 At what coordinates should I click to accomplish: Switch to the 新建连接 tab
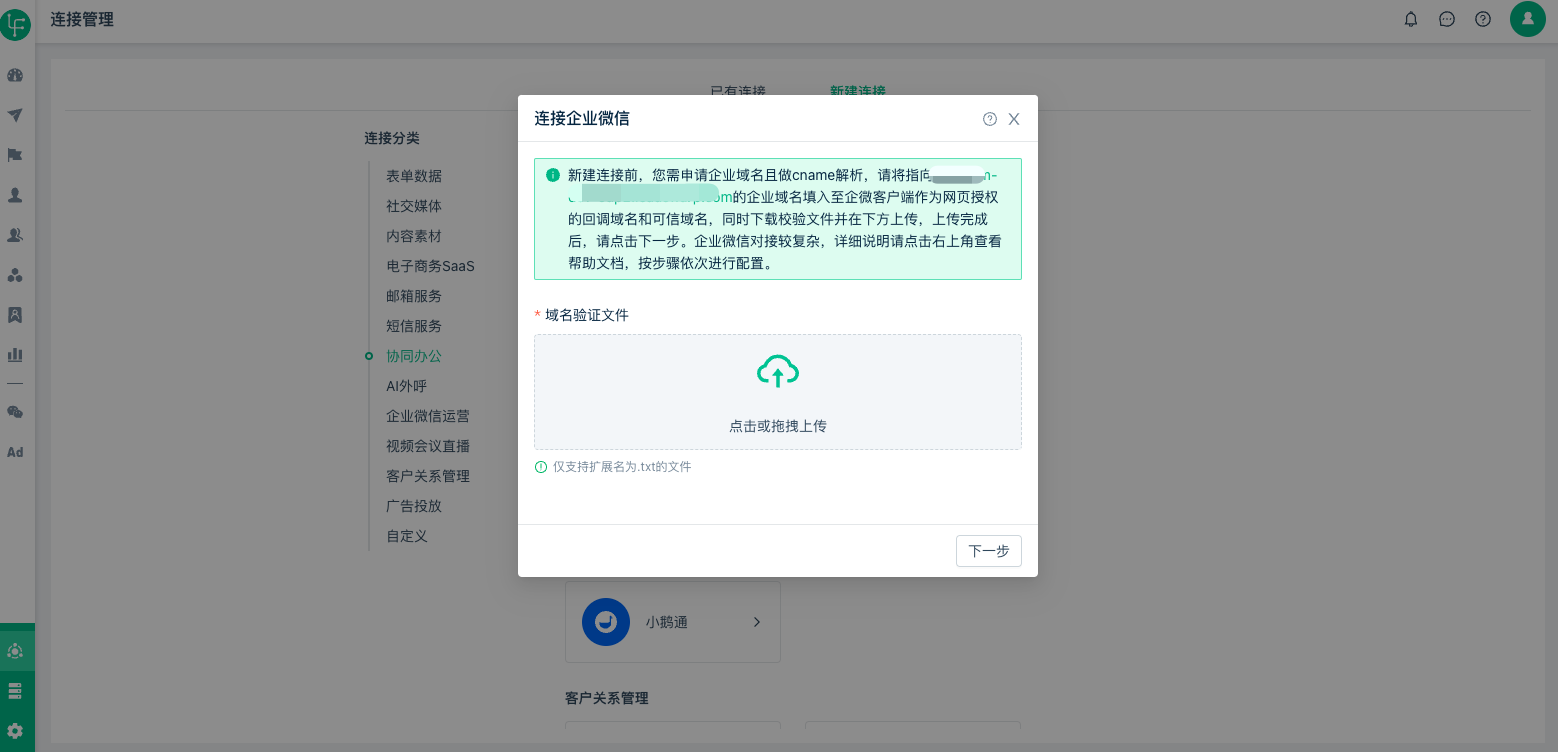pyautogui.click(x=858, y=91)
